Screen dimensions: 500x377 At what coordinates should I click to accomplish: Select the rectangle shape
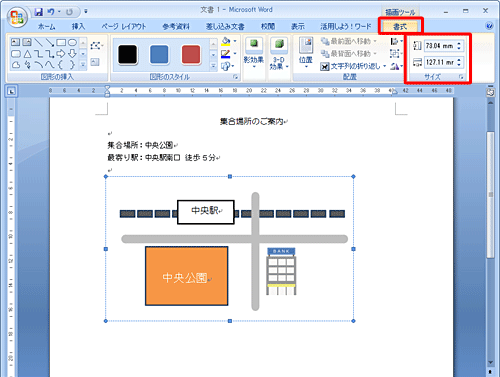(x=61, y=42)
